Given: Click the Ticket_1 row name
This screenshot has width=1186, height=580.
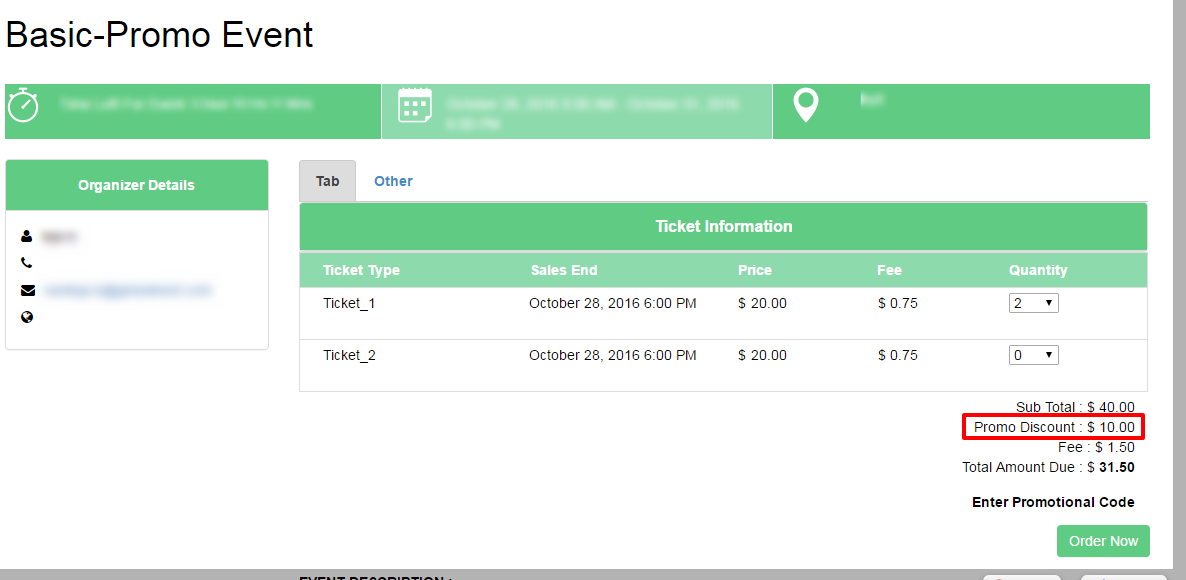Looking at the screenshot, I should click(x=349, y=303).
